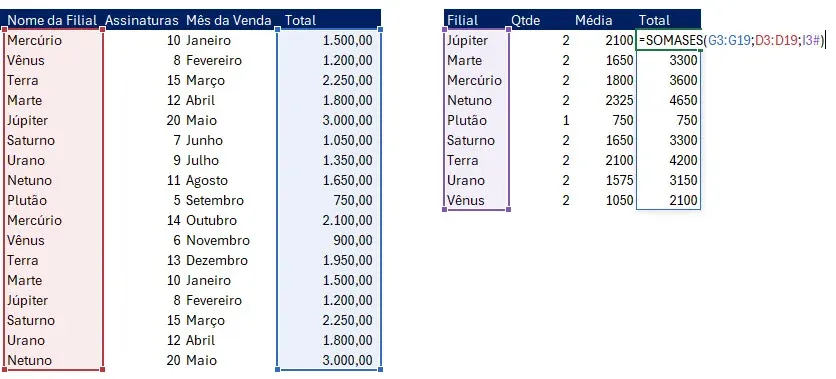Viewport: 836px width, 379px height.
Task: Click the Nome da Filial header
Action: point(52,20)
